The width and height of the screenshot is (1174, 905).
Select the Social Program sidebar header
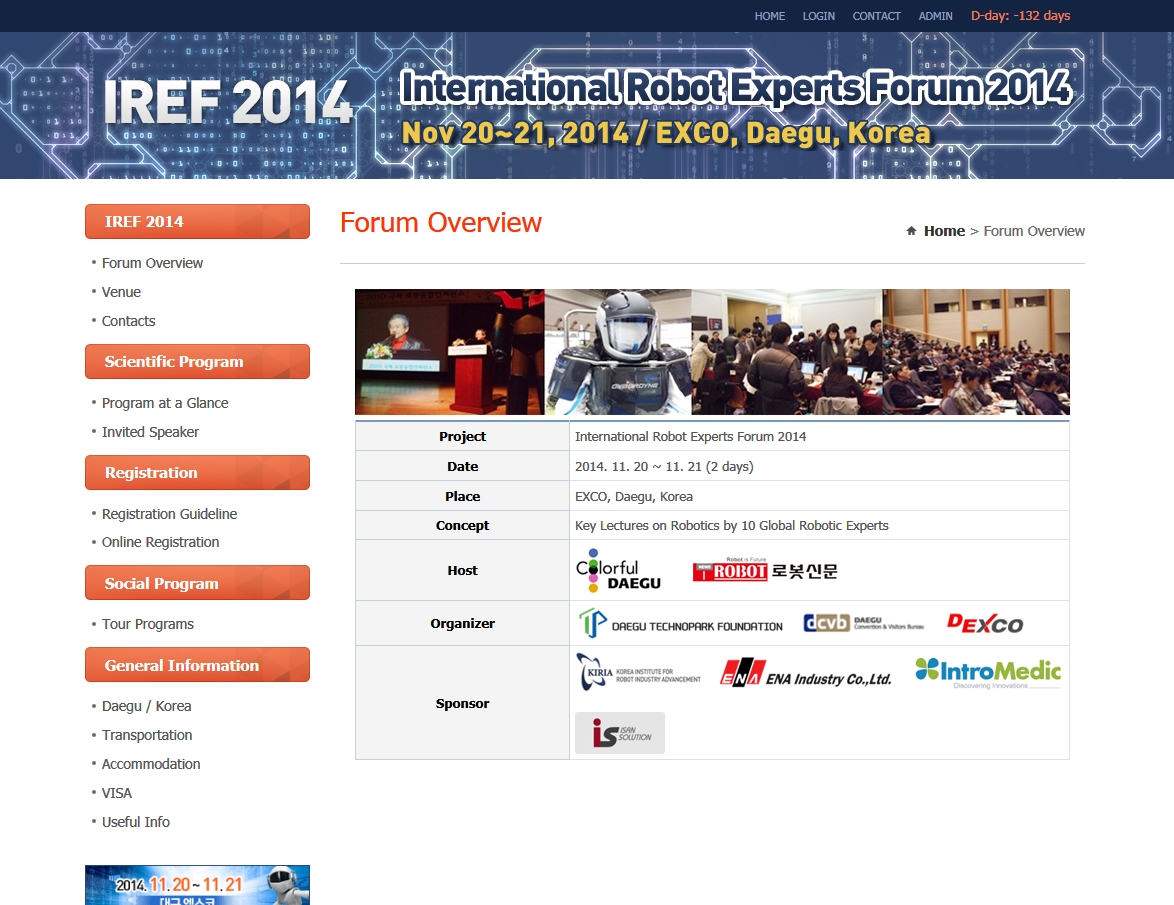click(198, 583)
